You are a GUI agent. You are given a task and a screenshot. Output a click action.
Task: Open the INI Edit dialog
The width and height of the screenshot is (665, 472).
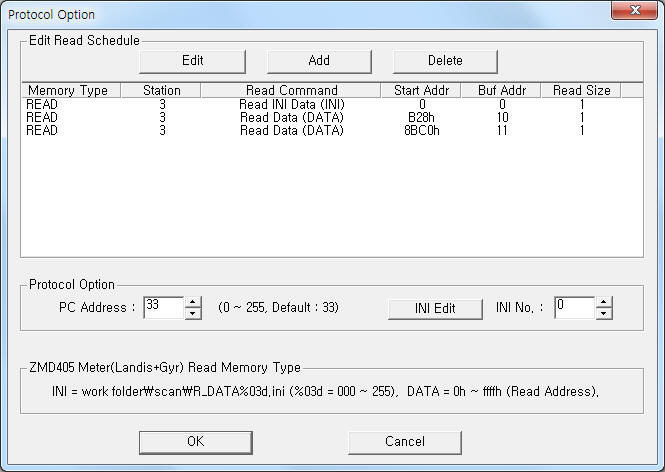(x=435, y=308)
